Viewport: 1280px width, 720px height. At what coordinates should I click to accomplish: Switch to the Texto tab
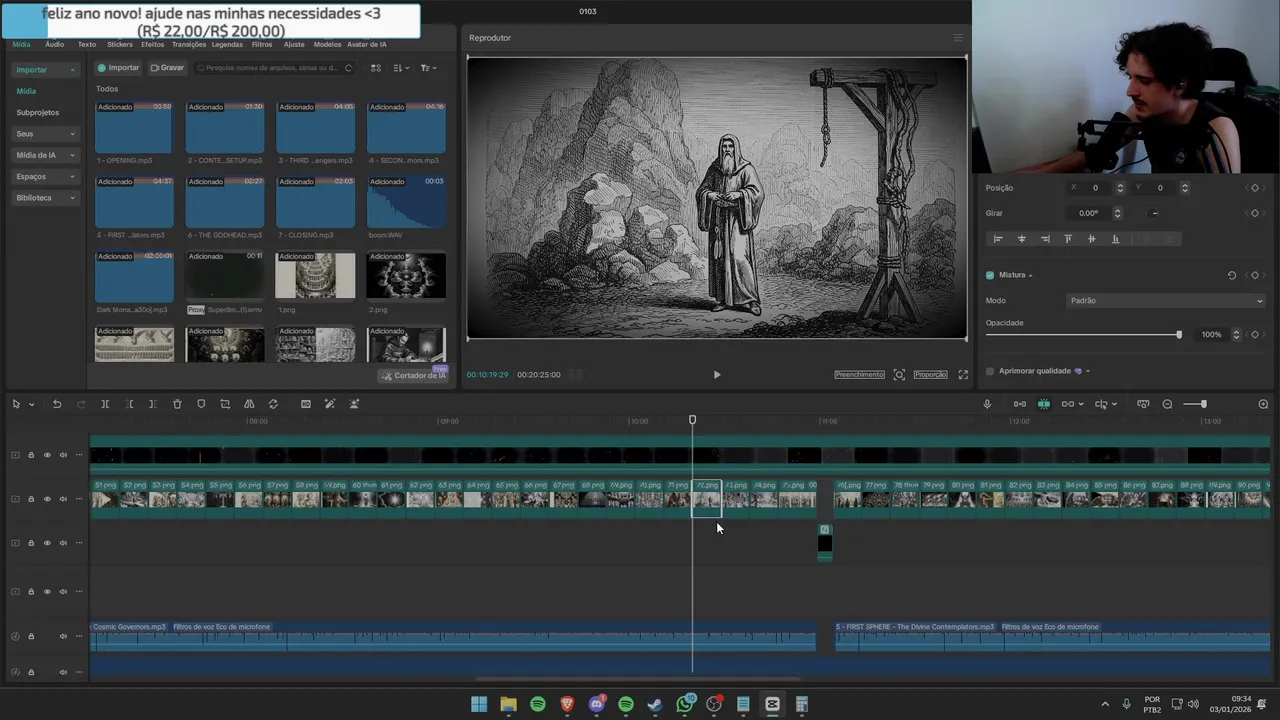[87, 44]
